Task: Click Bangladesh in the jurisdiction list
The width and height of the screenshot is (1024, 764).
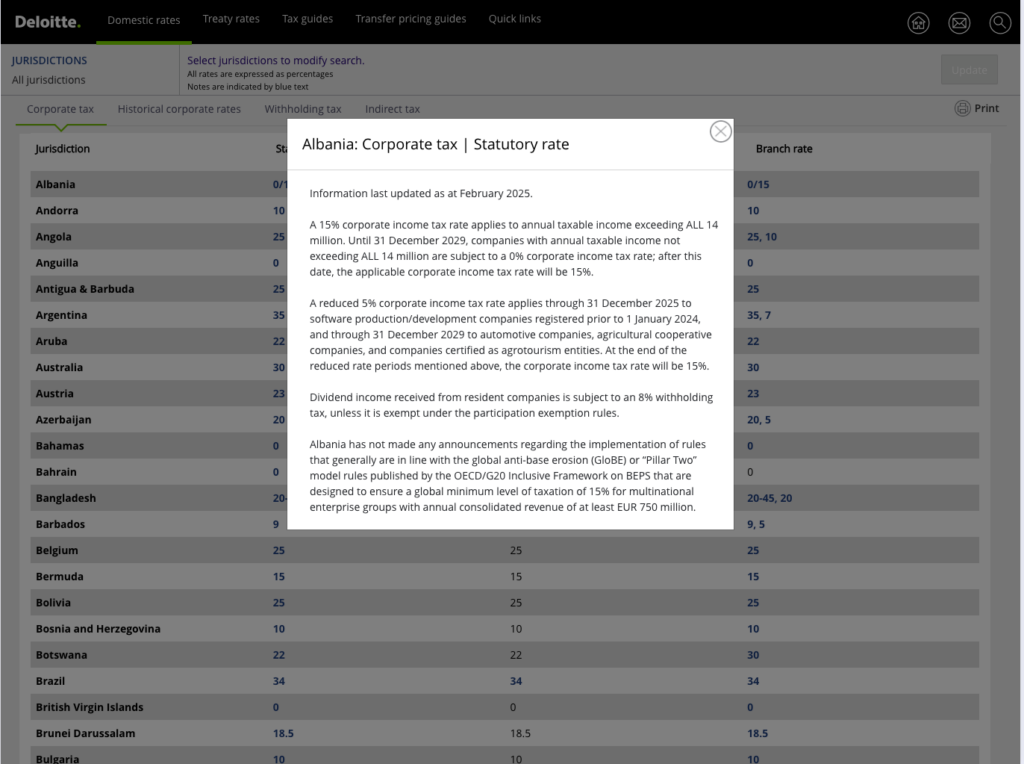Action: click(x=66, y=498)
